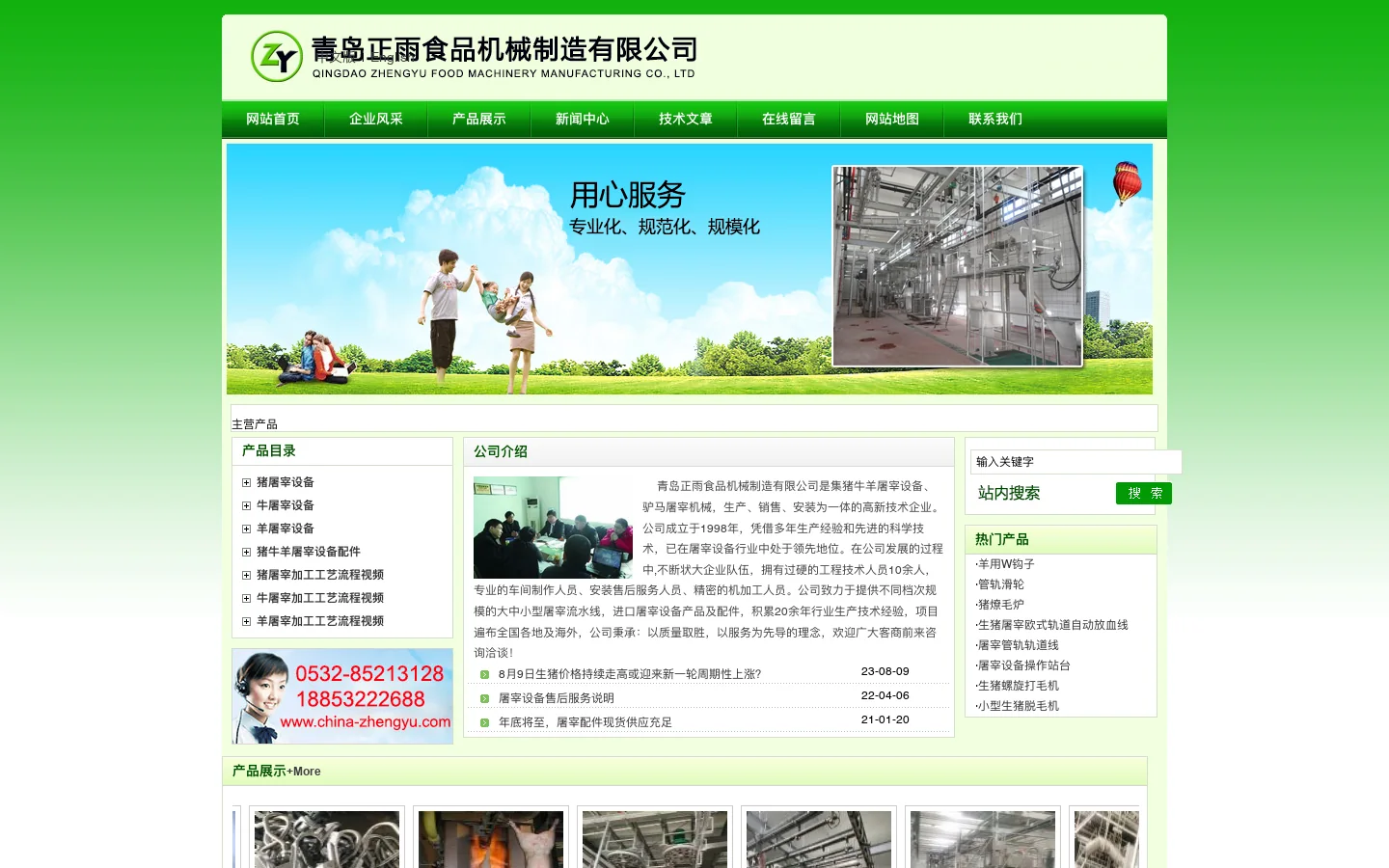Click plus icon beside 牛屠宰加工工艺流程视频

click(246, 598)
